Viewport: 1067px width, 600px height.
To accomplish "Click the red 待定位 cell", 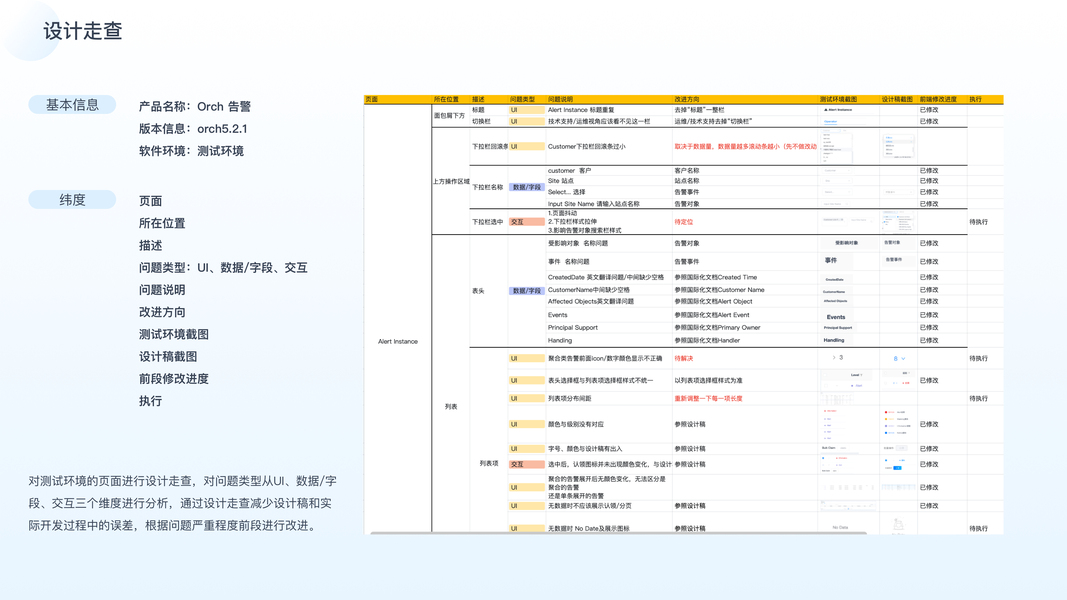I will click(683, 222).
